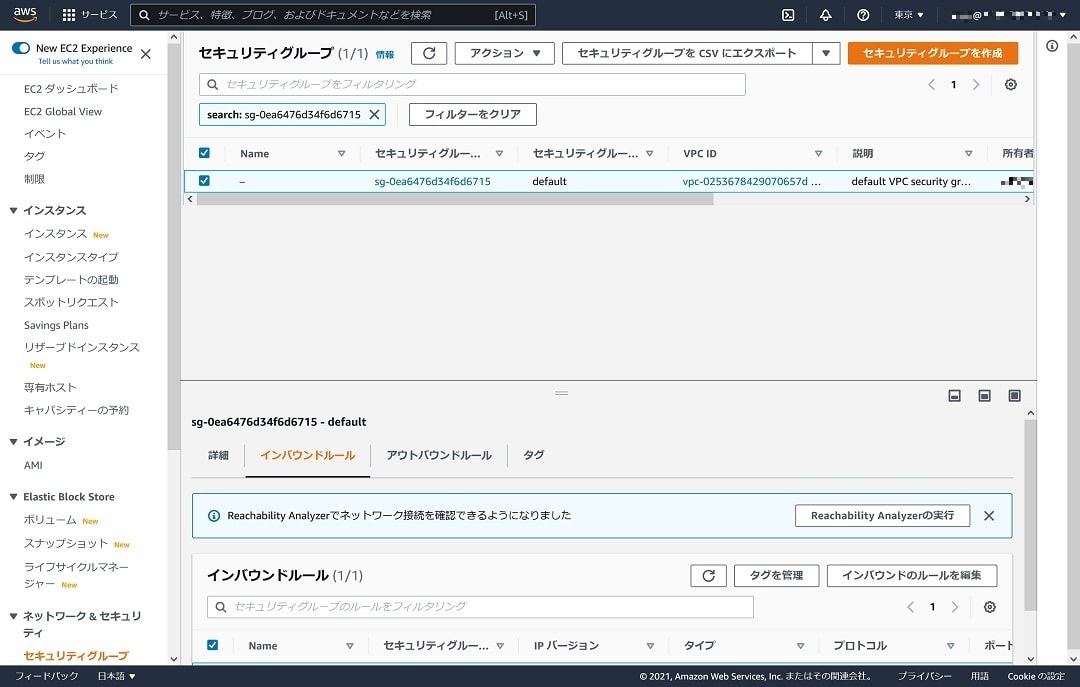The width and height of the screenshot is (1080, 687).
Task: Launch the CloudShell terminal icon
Action: point(788,15)
